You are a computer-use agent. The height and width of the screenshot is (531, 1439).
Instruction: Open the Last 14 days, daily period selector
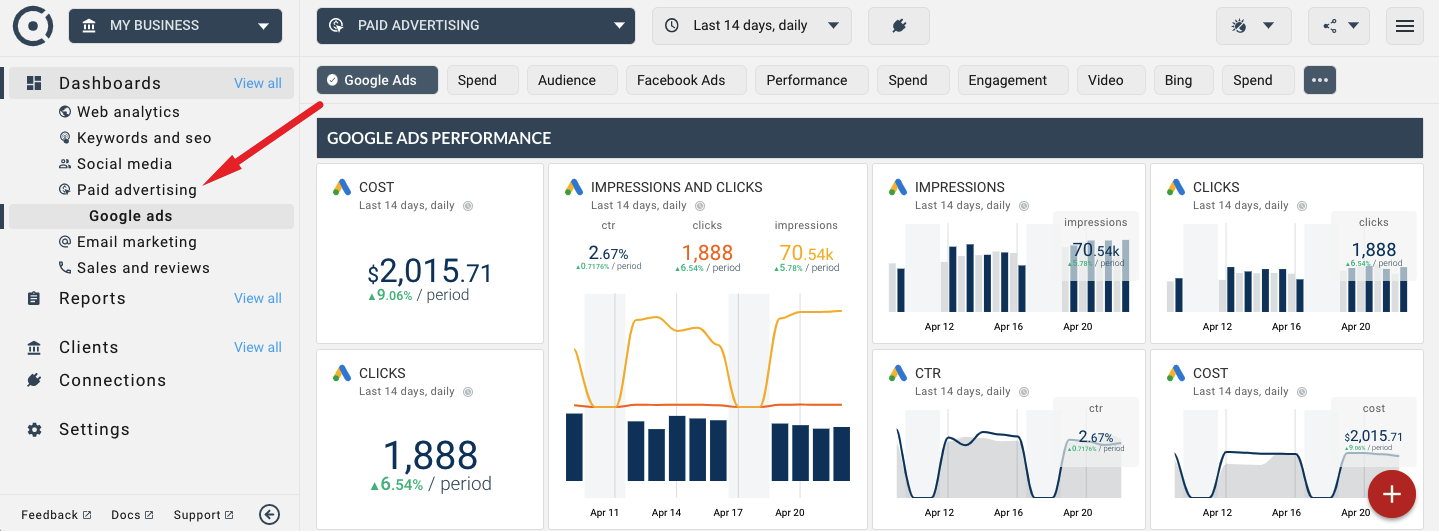click(x=752, y=25)
